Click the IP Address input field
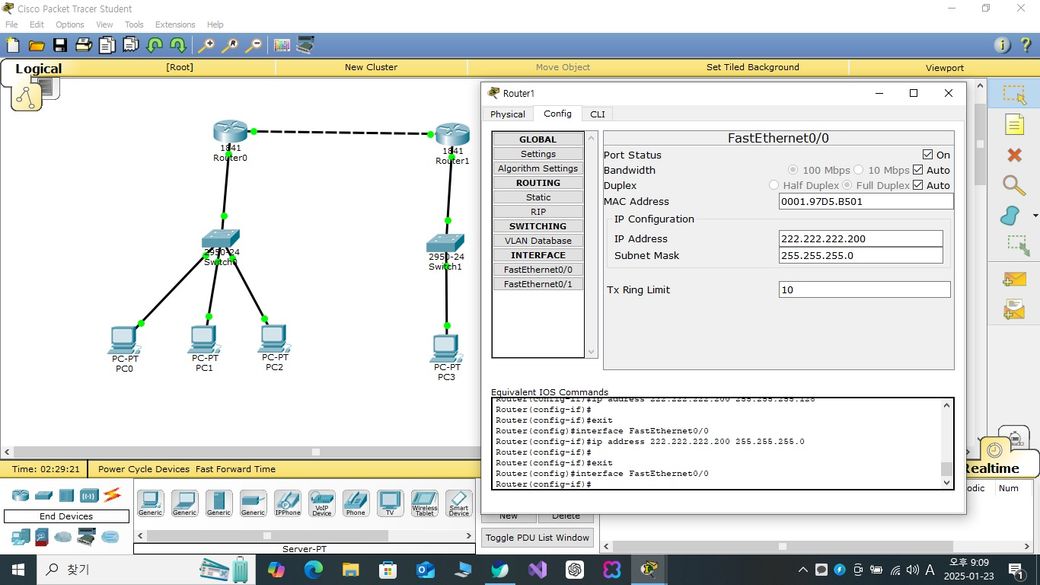Viewport: 1040px width, 585px height. [x=860, y=239]
